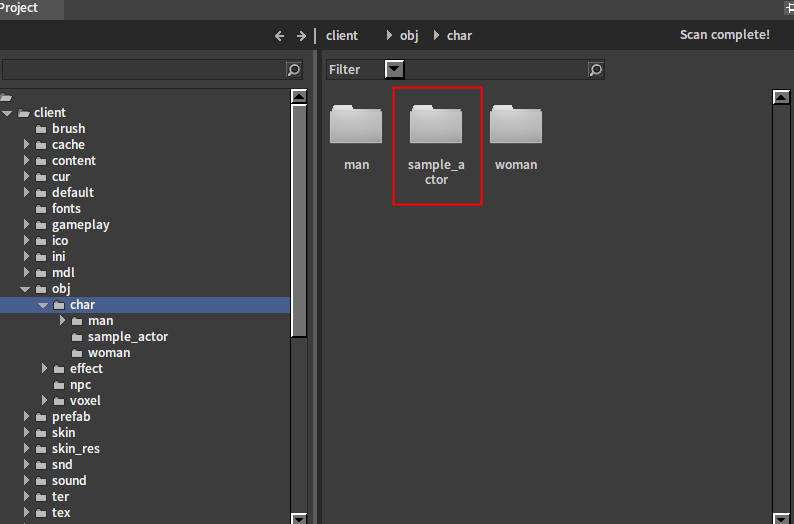Select the Project tab
The height and width of the screenshot is (524, 794).
point(20,8)
